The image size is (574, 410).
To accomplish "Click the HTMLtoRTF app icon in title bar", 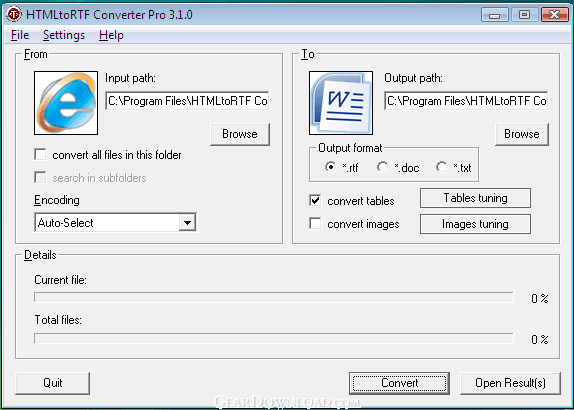I will 14,15.
